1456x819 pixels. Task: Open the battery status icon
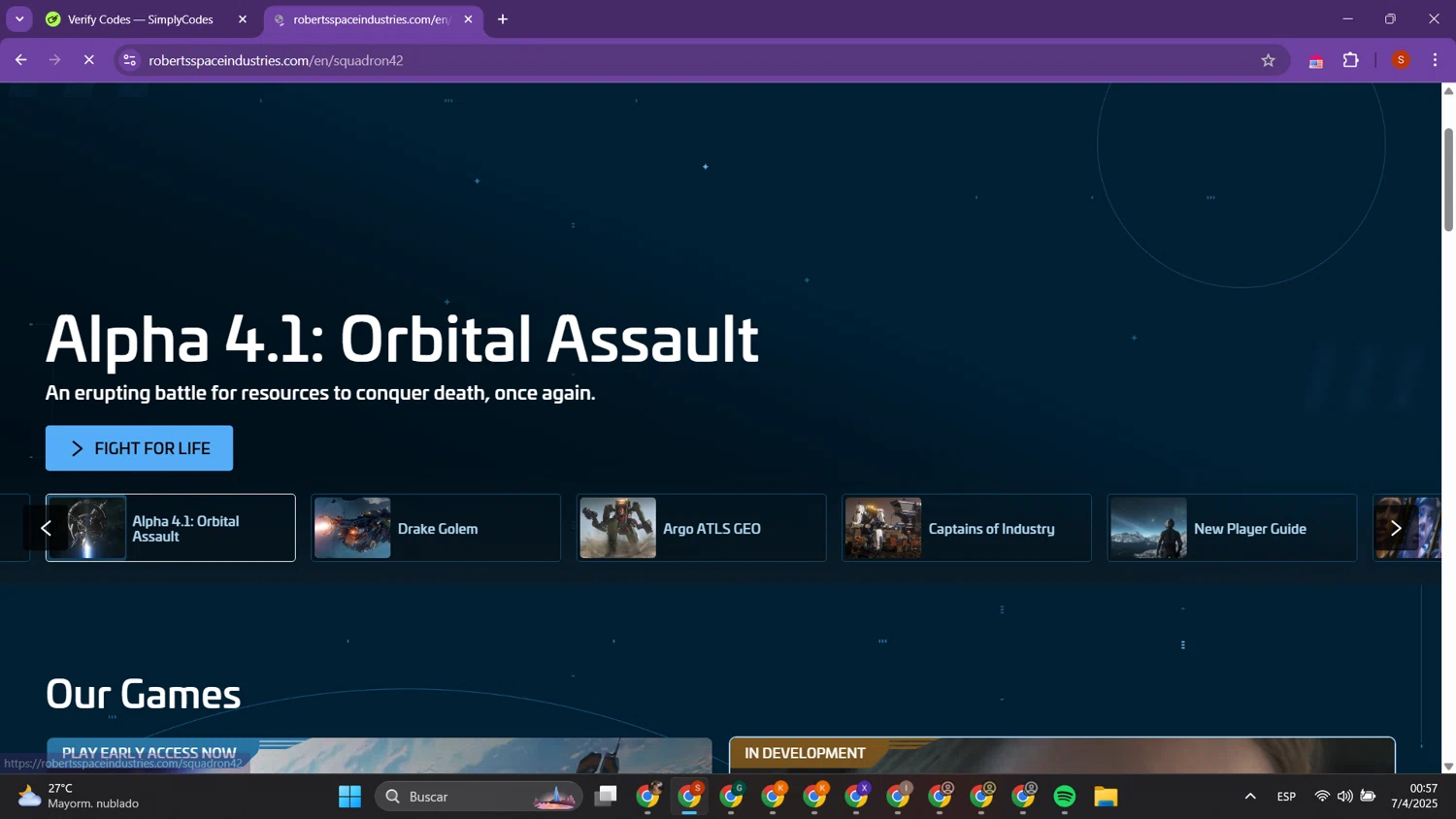click(1368, 797)
